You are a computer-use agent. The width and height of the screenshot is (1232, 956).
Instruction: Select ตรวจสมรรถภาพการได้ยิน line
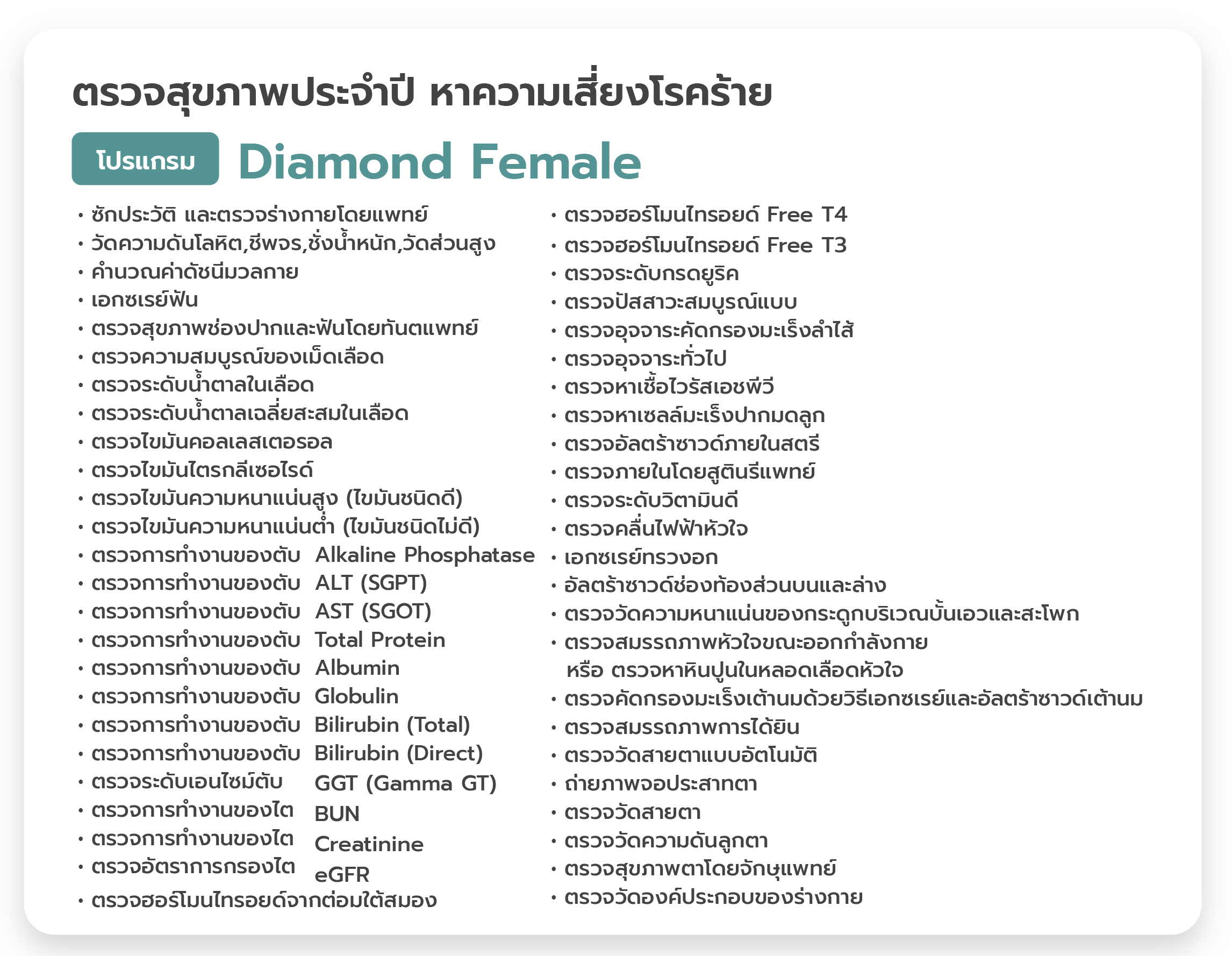[x=682, y=727]
